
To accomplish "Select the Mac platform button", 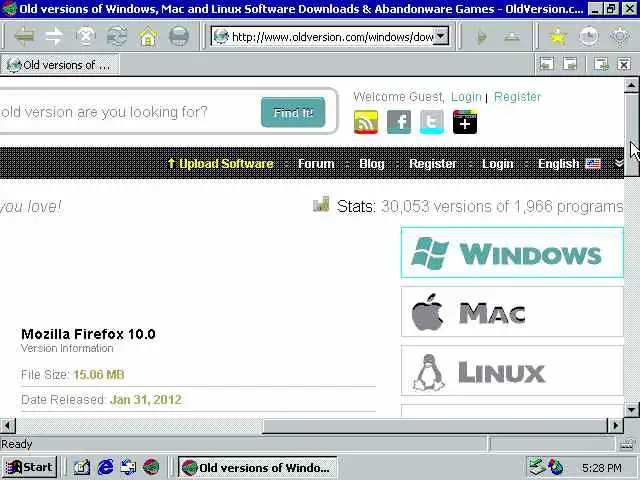I will pos(512,312).
